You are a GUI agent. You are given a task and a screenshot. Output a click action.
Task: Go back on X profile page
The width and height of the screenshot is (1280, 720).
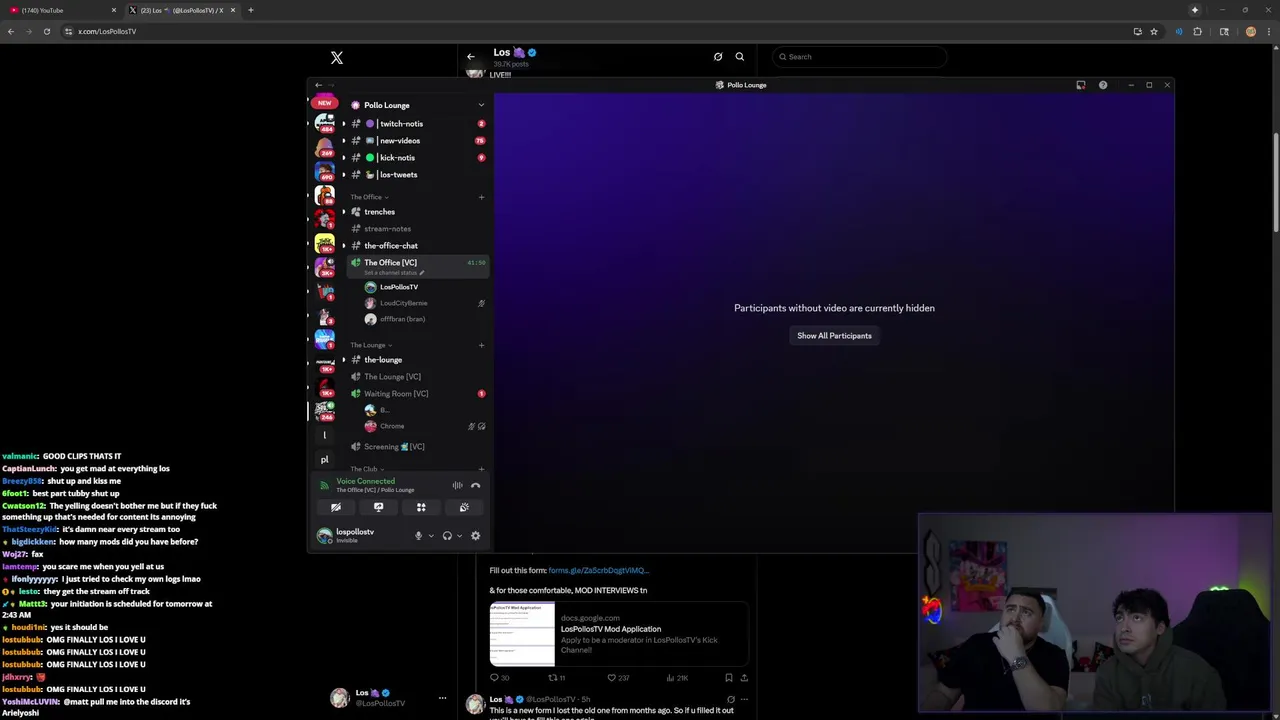pyautogui.click(x=471, y=57)
